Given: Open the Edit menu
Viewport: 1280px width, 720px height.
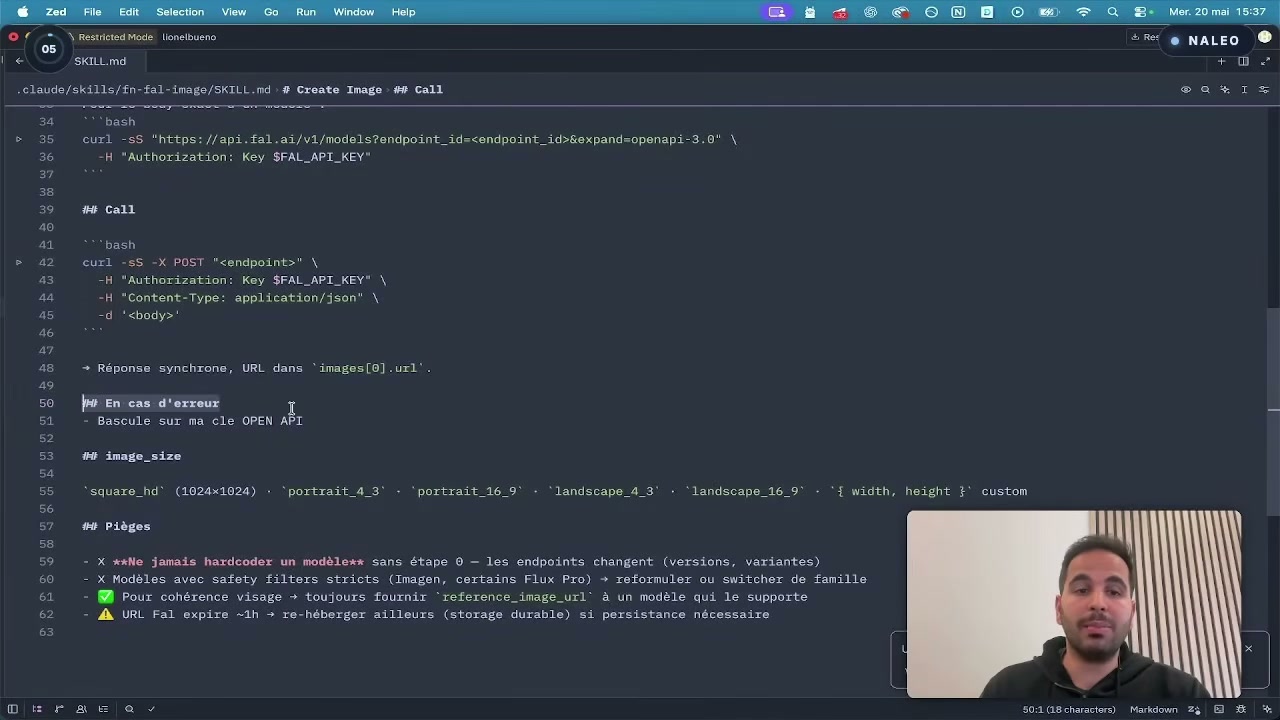Looking at the screenshot, I should point(129,12).
